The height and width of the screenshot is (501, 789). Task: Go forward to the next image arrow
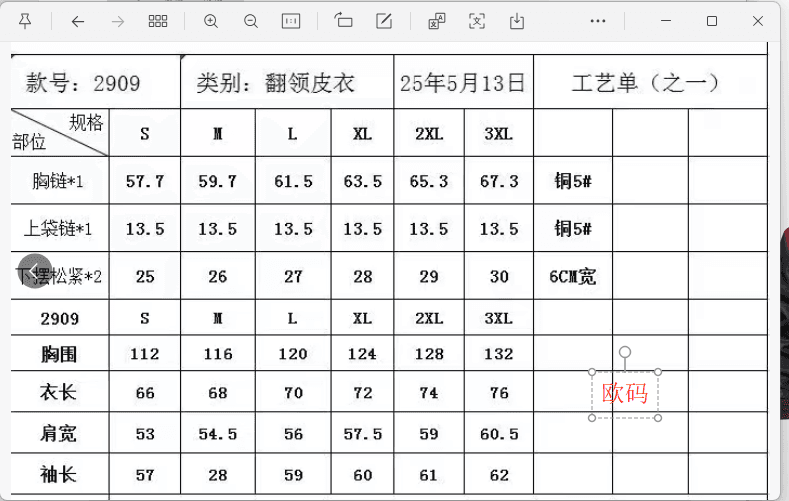[x=118, y=21]
